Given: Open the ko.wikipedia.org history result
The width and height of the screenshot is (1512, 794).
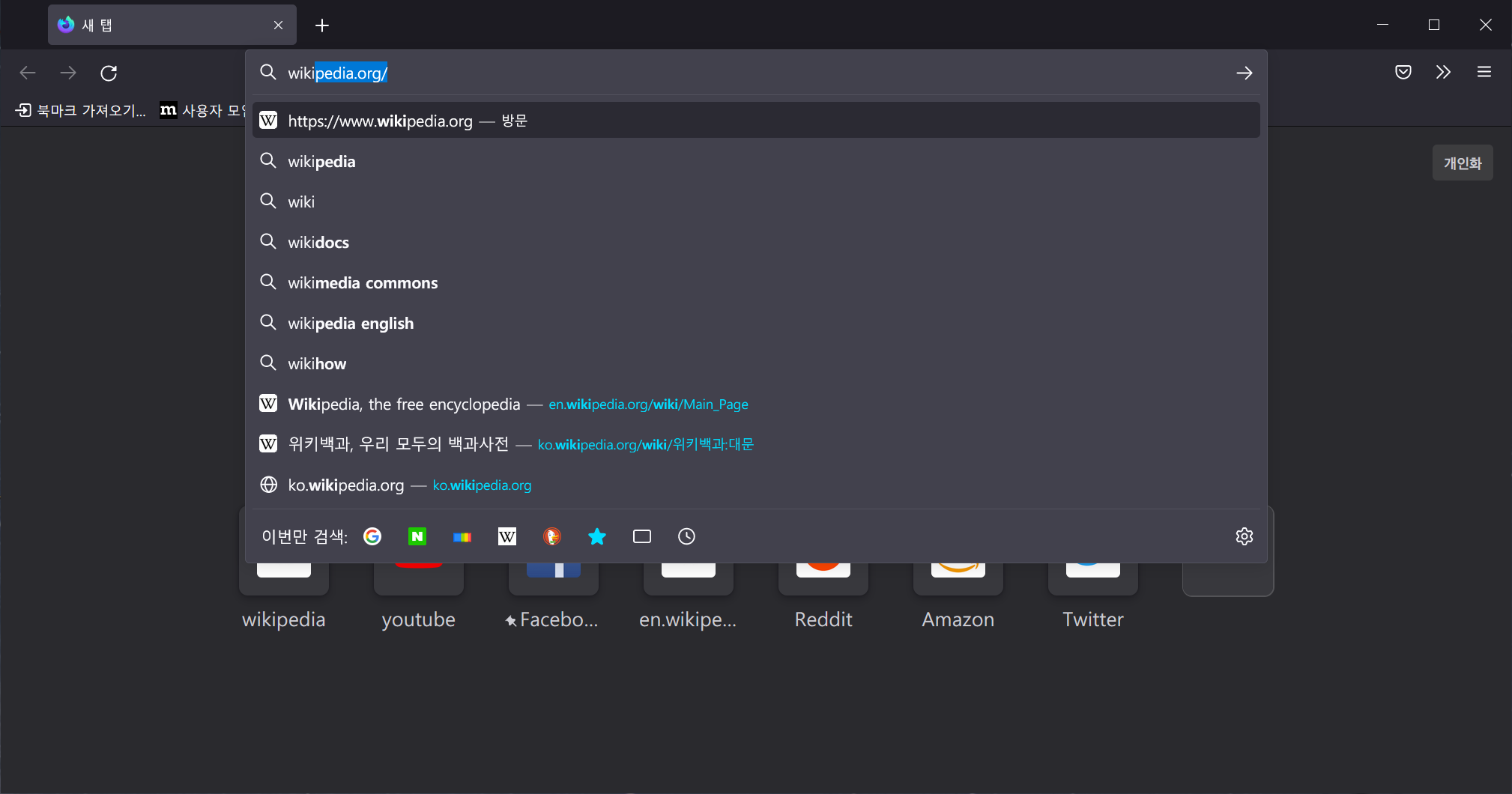Looking at the screenshot, I should click(x=756, y=485).
